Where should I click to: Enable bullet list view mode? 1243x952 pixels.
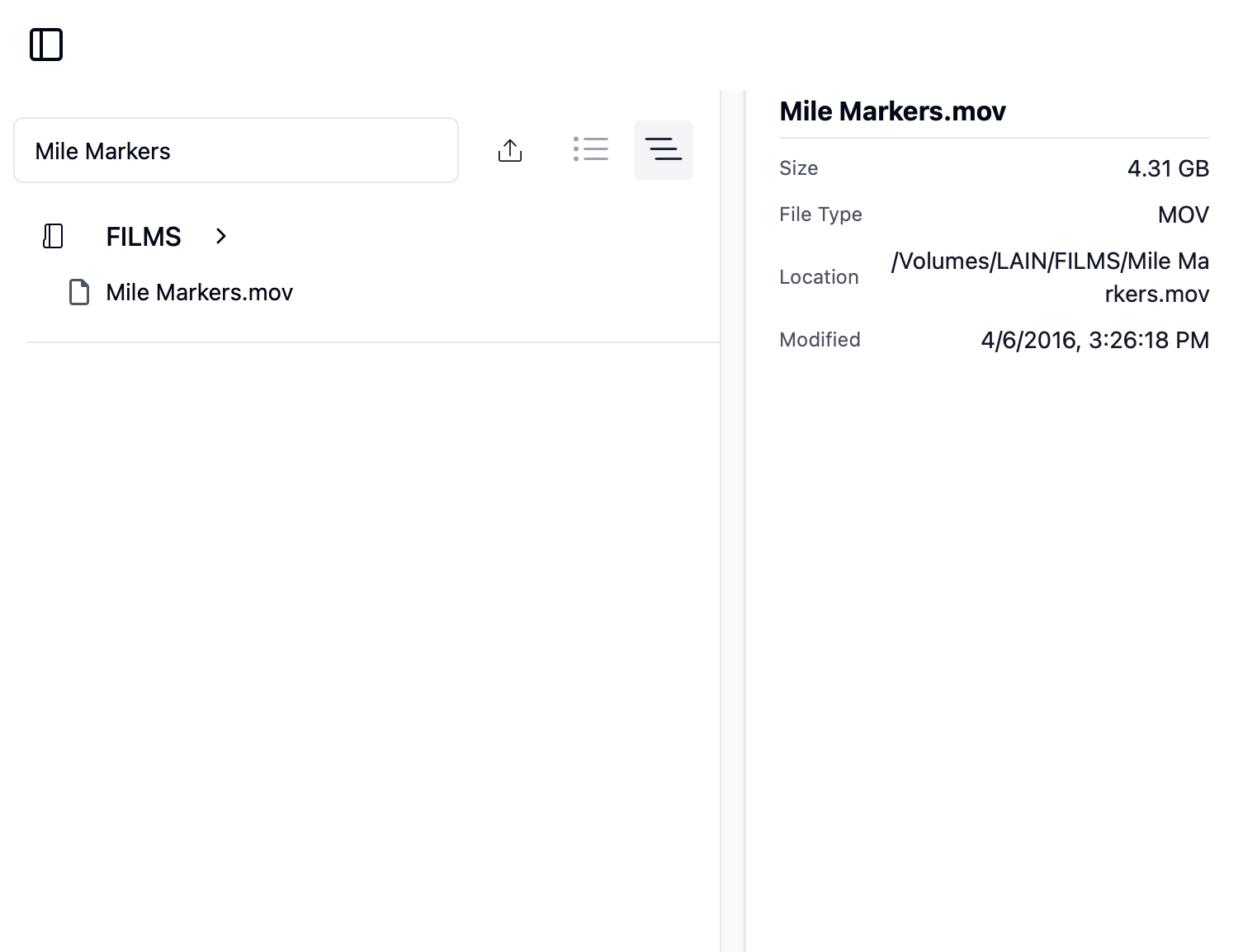[x=591, y=149]
